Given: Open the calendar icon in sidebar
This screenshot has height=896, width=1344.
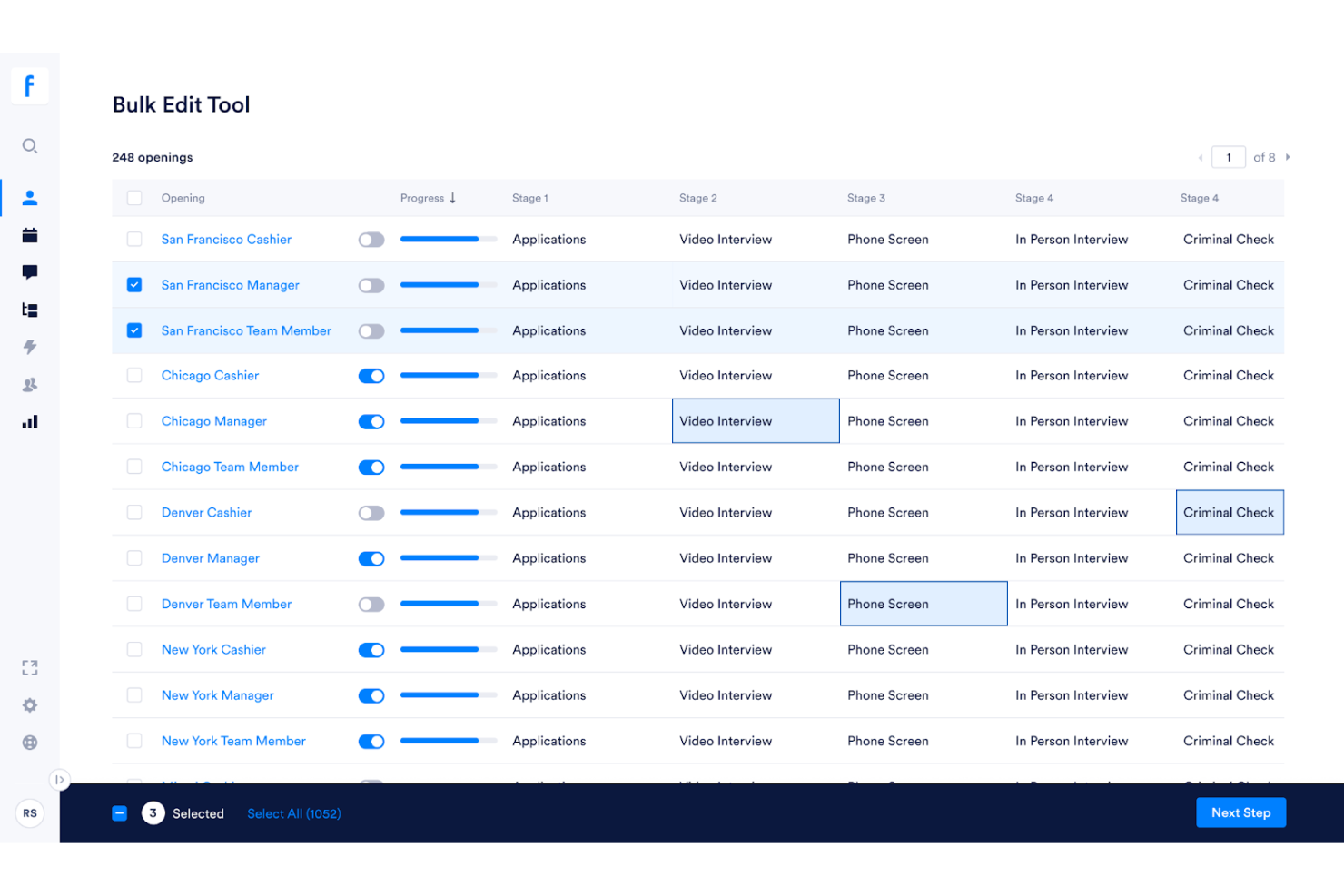Looking at the screenshot, I should (30, 235).
